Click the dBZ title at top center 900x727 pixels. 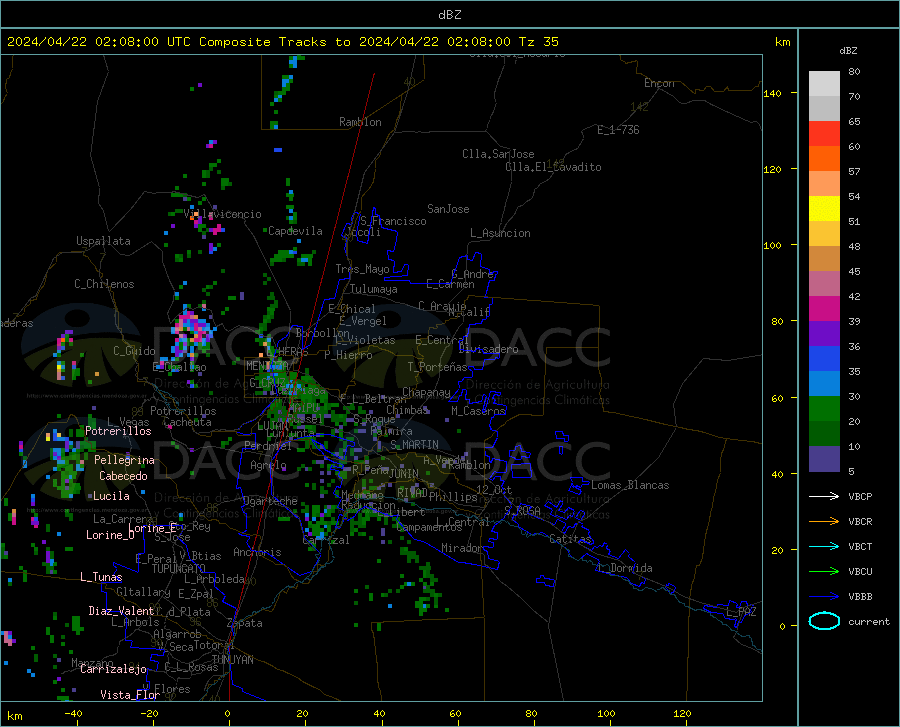tap(449, 15)
